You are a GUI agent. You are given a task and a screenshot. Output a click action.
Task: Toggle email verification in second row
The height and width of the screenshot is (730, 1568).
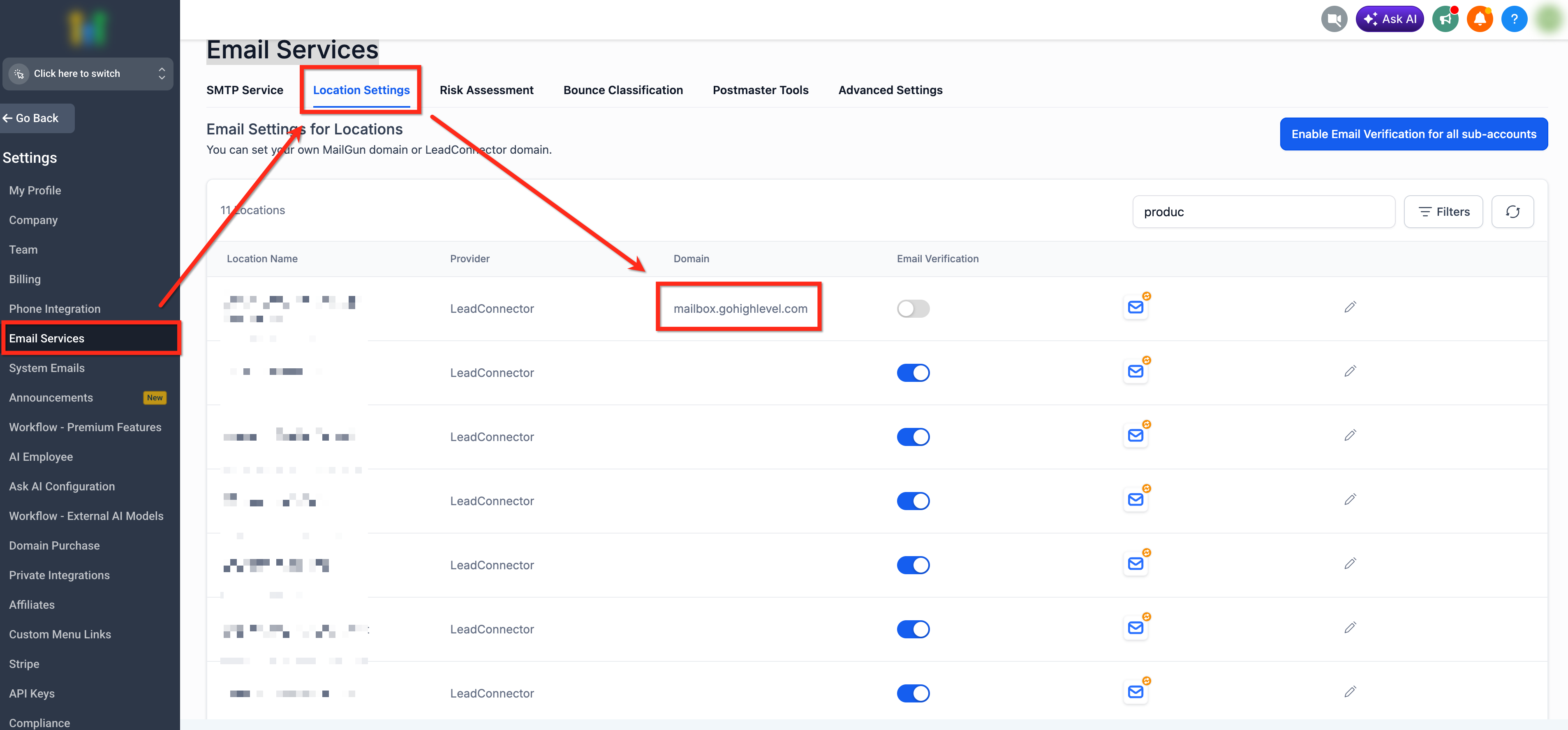click(x=913, y=373)
